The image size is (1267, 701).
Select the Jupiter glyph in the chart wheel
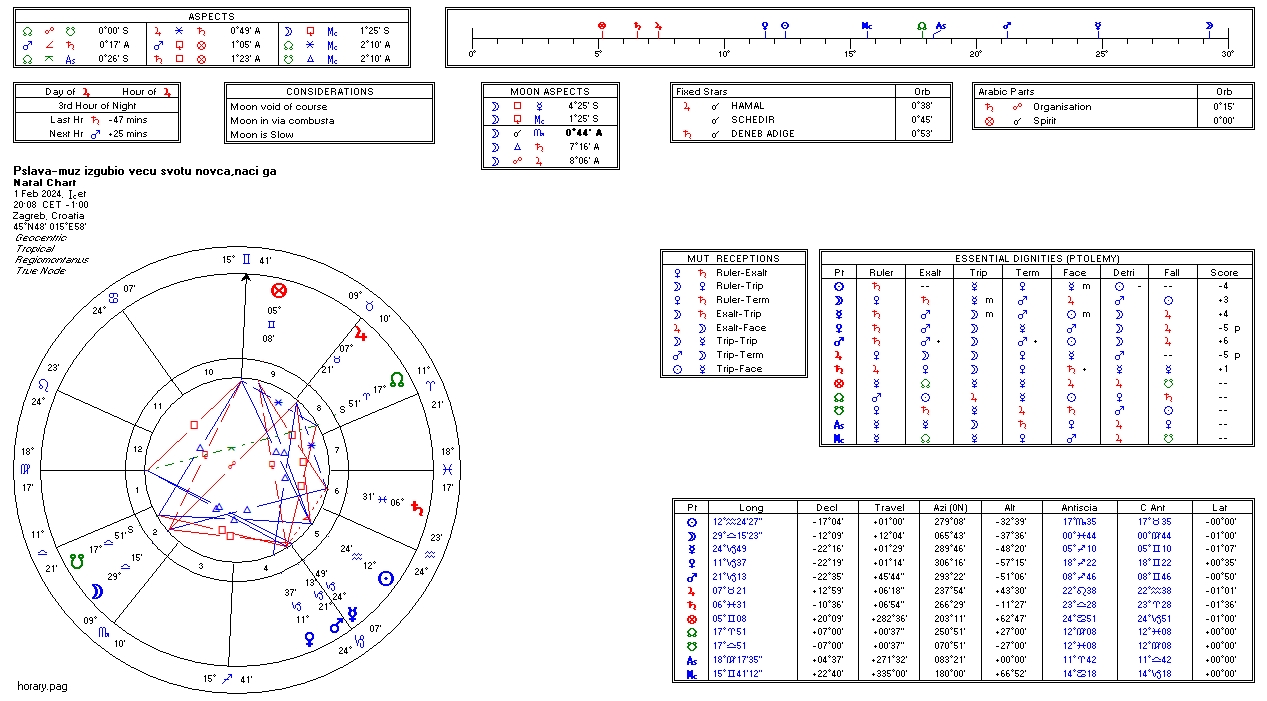pyautogui.click(x=360, y=335)
